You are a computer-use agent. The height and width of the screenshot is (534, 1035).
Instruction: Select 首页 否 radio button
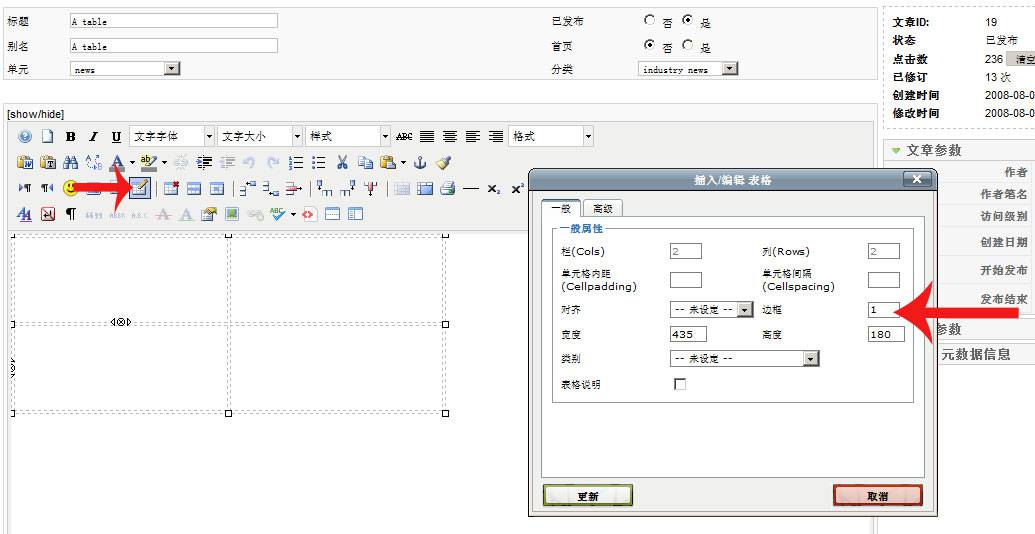coord(650,46)
